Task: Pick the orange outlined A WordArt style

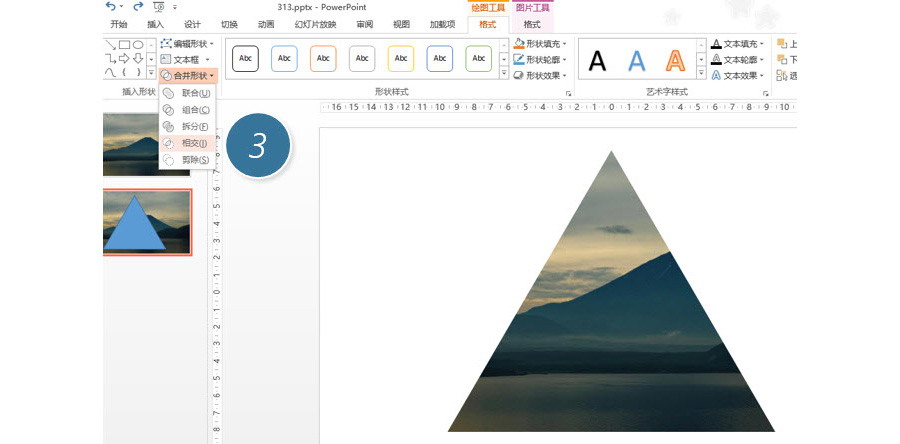Action: coord(677,62)
